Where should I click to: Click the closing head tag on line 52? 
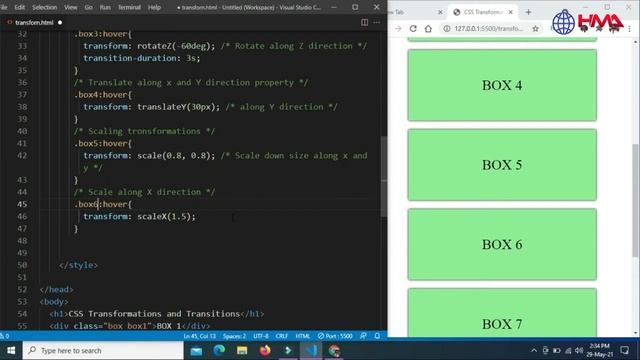point(56,289)
